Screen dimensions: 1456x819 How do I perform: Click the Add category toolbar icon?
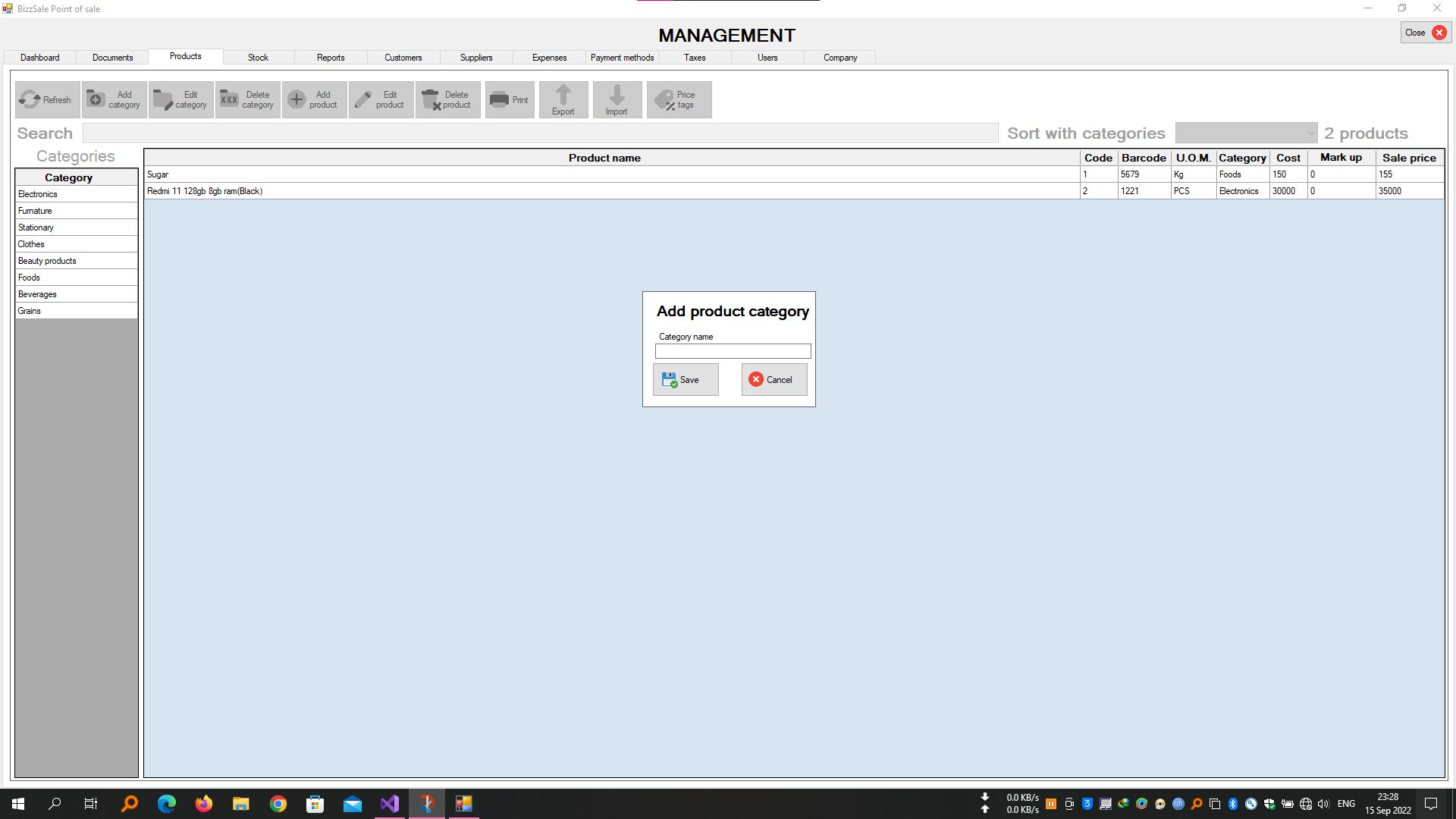coord(96,99)
